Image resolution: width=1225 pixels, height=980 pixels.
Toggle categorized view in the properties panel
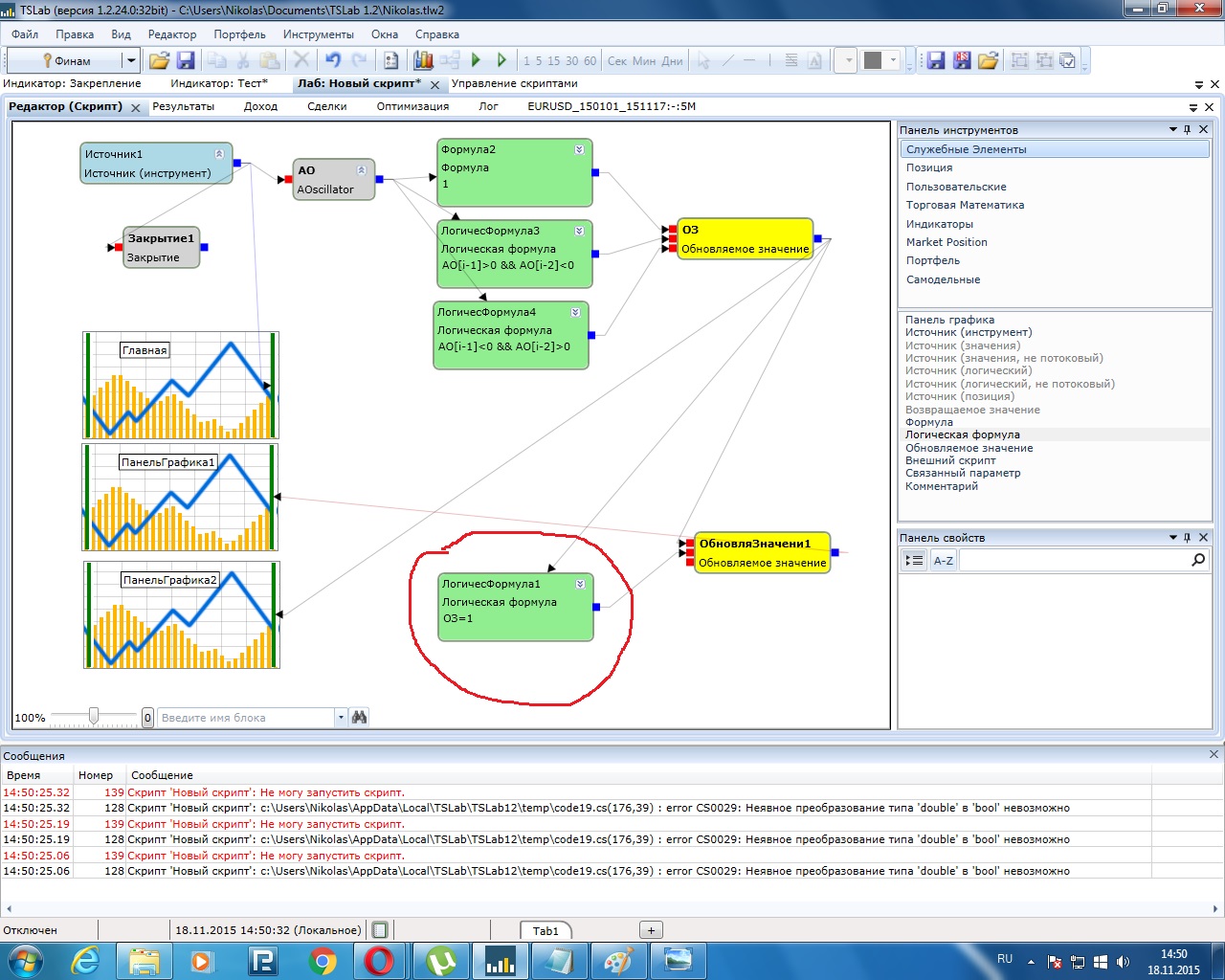(914, 561)
